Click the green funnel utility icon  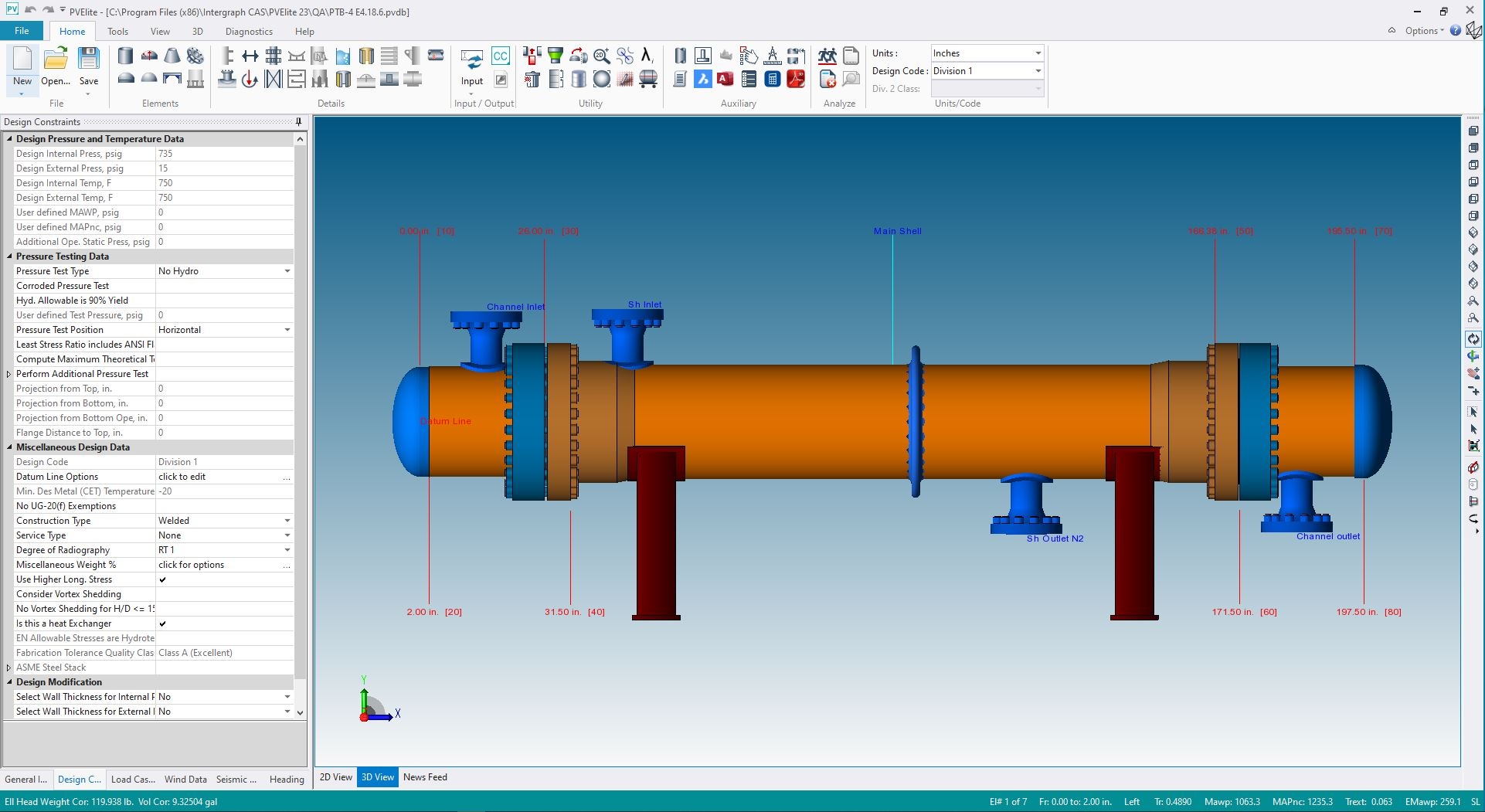555,56
